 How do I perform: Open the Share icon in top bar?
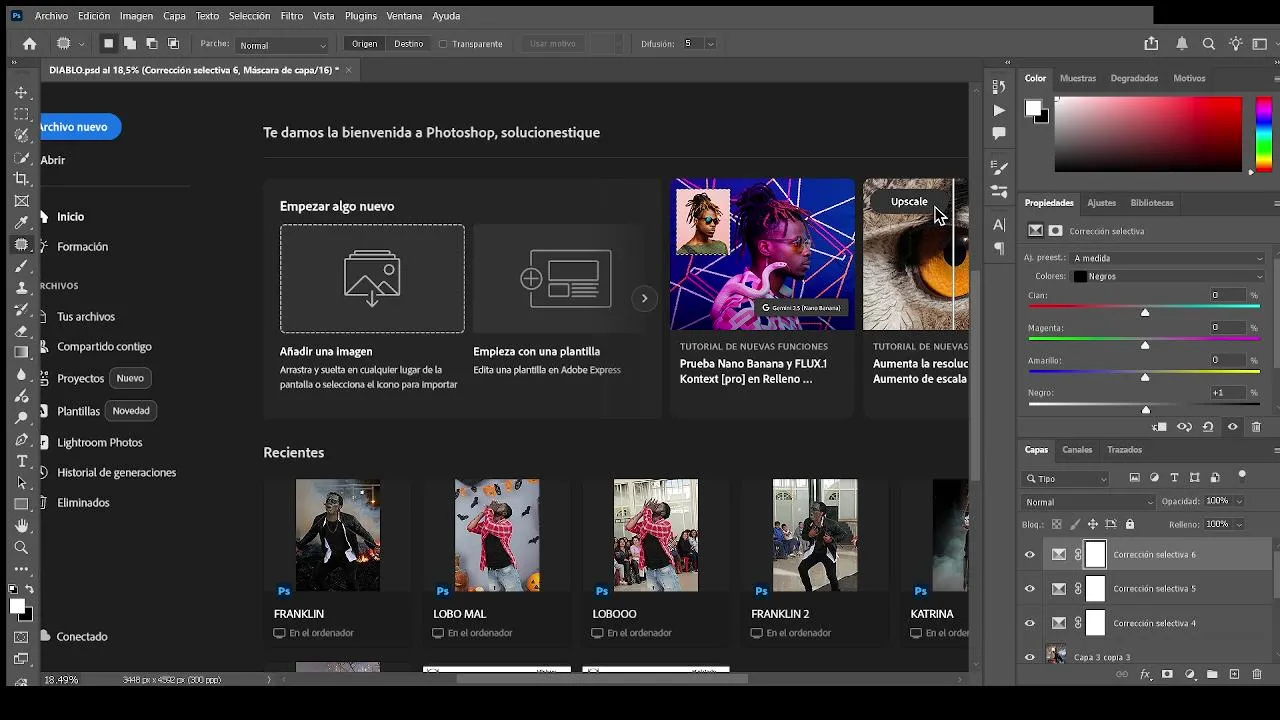point(1151,44)
